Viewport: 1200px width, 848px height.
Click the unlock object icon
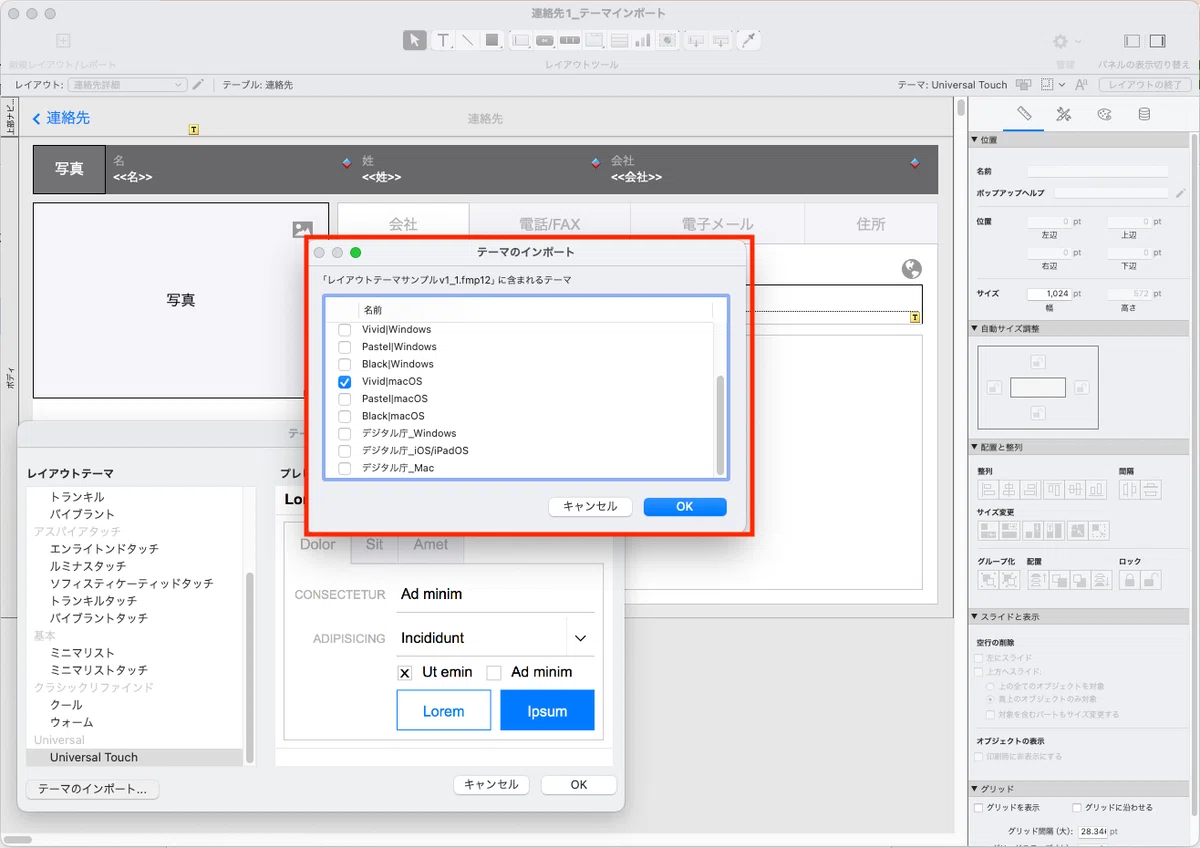tap(1151, 579)
